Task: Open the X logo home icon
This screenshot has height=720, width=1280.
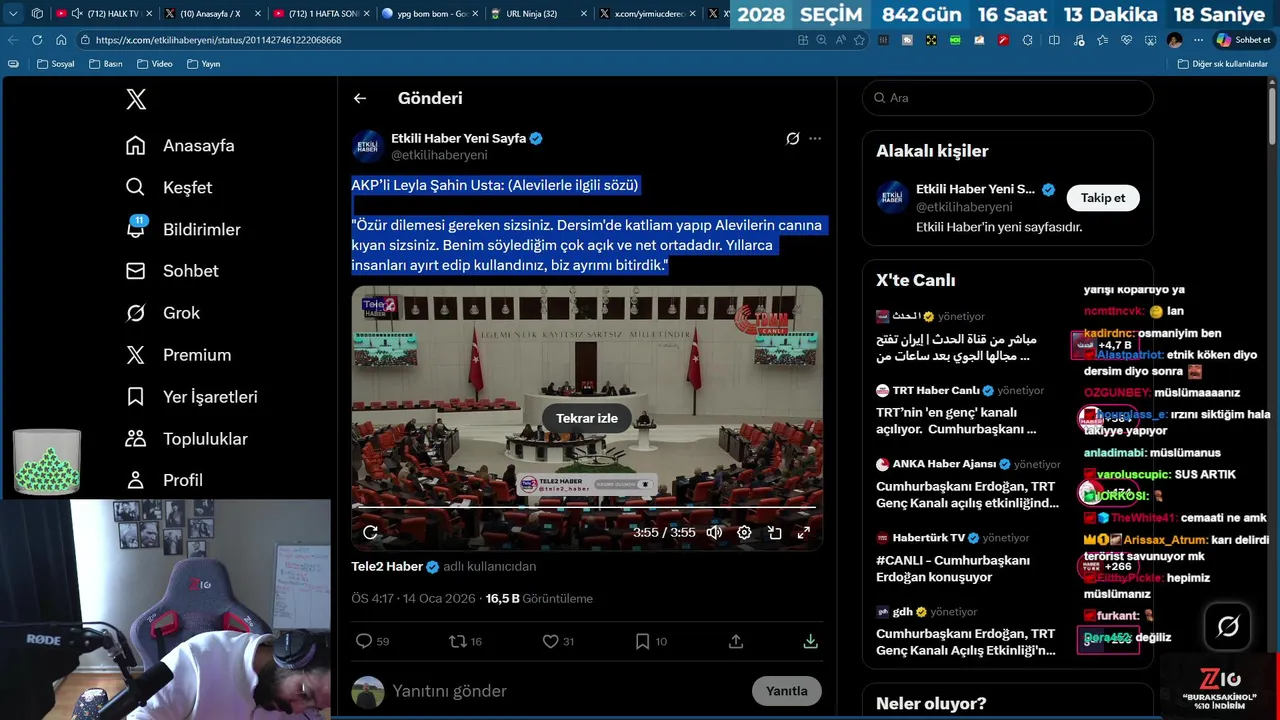Action: [x=136, y=99]
